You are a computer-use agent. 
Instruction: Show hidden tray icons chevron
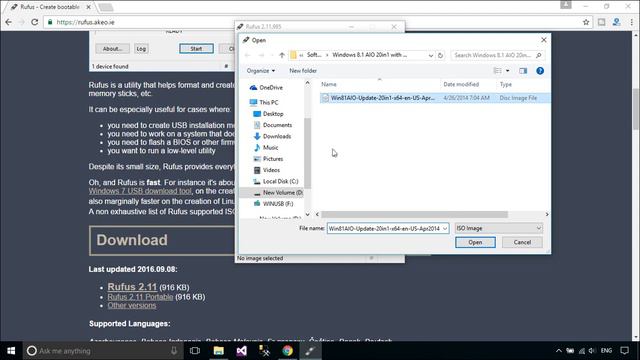tap(559, 351)
